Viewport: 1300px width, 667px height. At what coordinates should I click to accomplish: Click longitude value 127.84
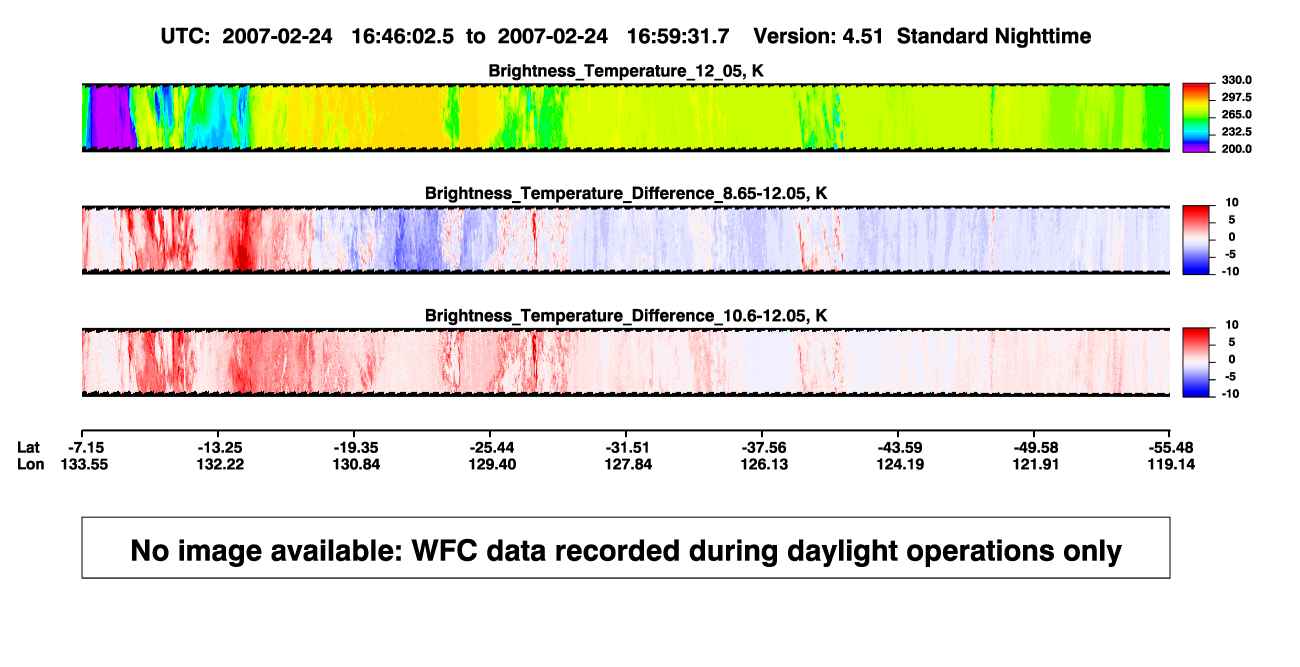[626, 464]
